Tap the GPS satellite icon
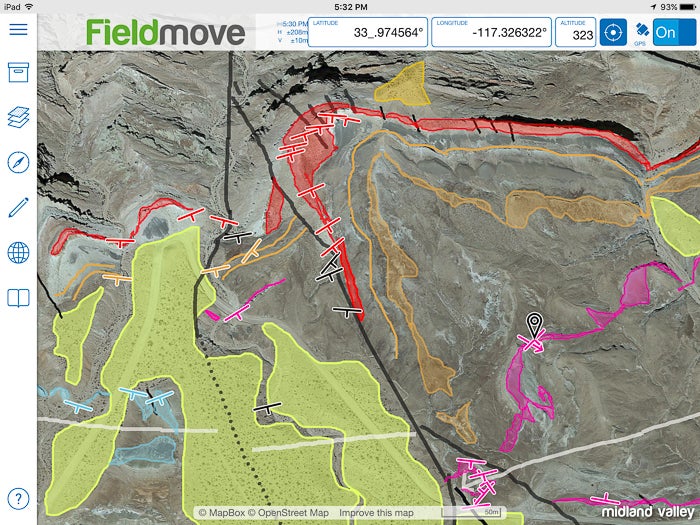 tap(640, 29)
